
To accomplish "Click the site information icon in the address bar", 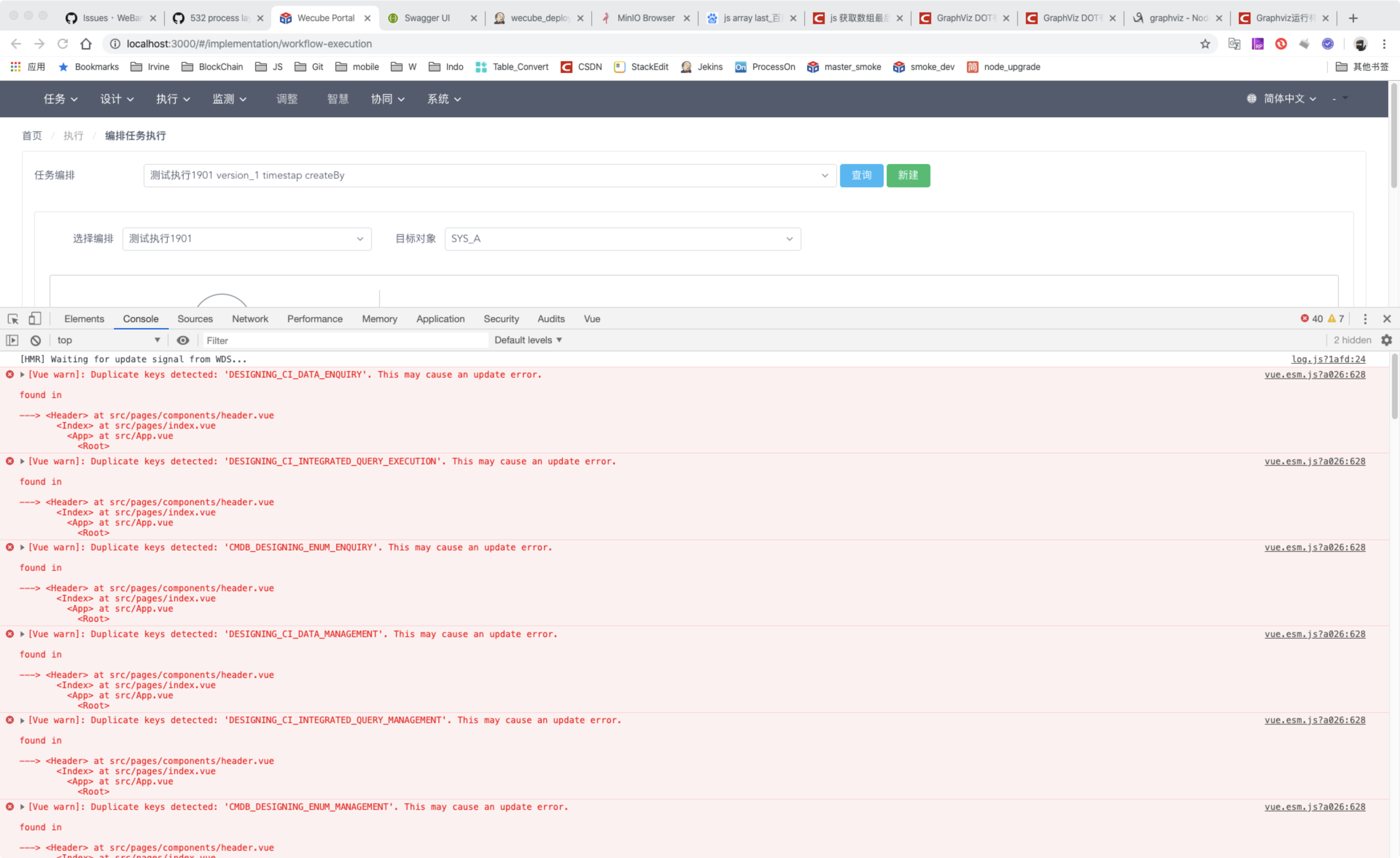I will click(115, 44).
